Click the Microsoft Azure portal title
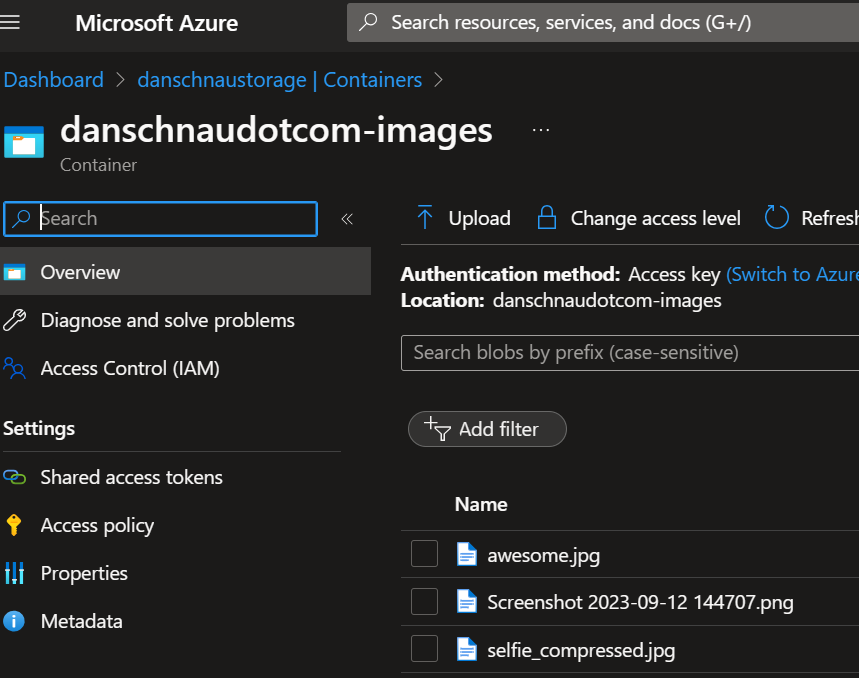The width and height of the screenshot is (859, 678). 157,23
